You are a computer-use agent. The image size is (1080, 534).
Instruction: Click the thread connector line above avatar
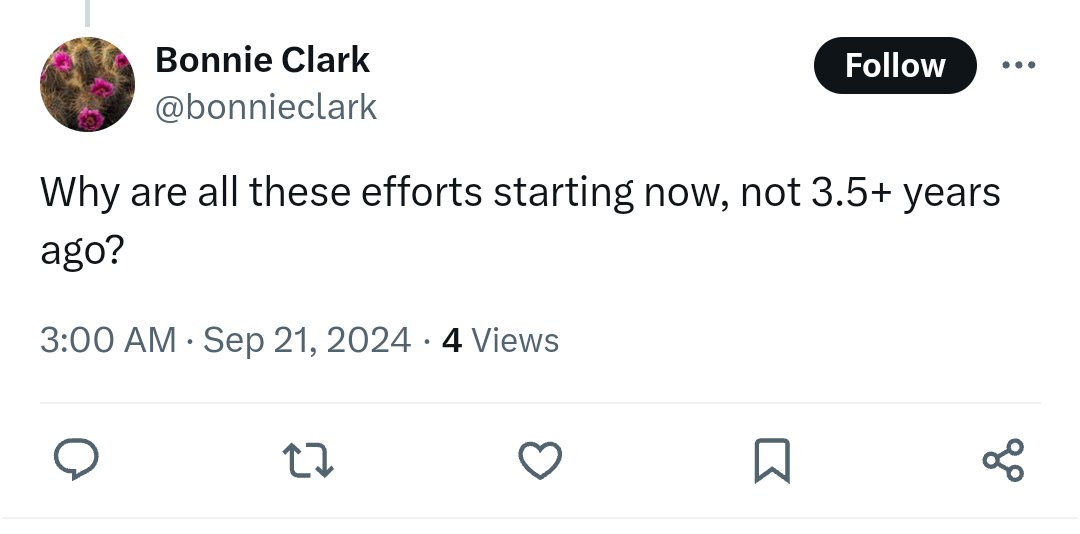tap(87, 12)
